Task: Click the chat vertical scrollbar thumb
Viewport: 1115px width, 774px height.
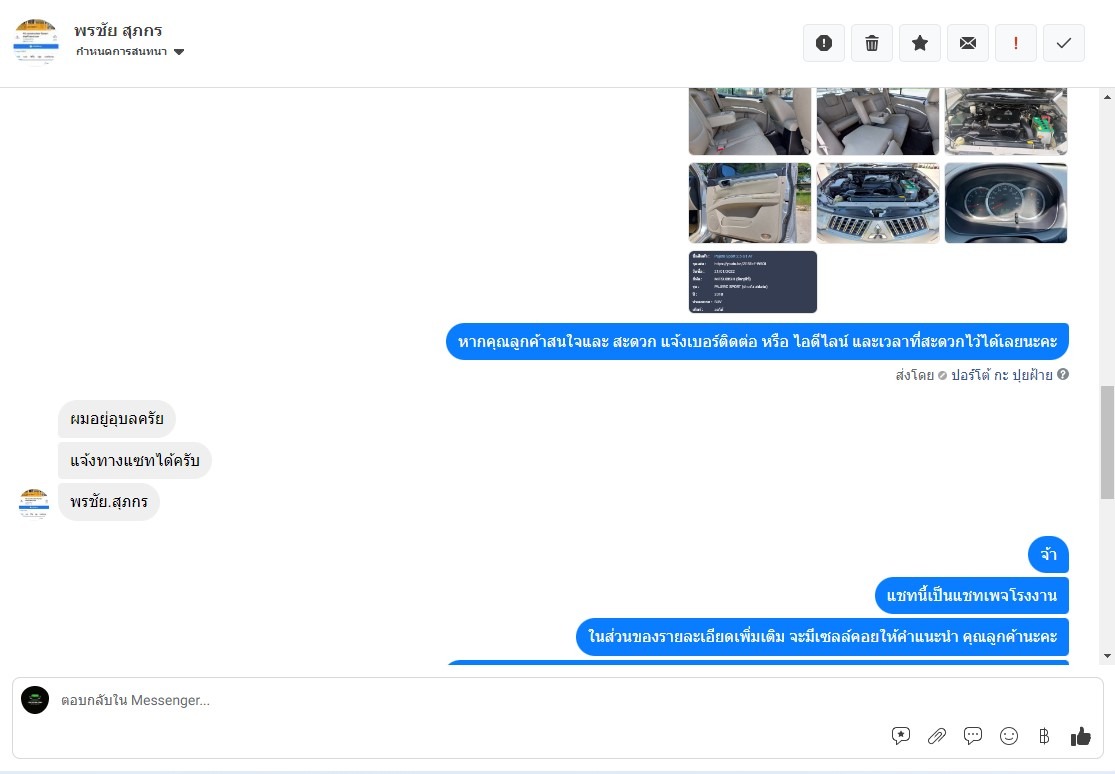Action: coord(1107,442)
